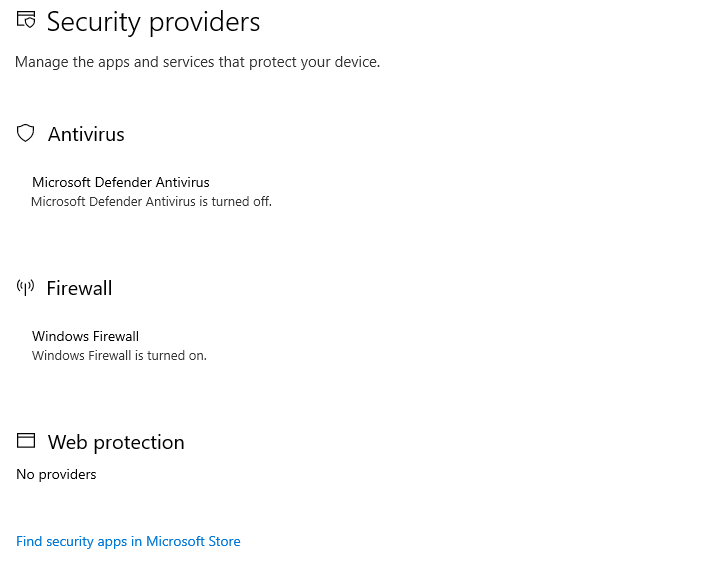Select the Security providers page title
This screenshot has width=708, height=582.
[x=154, y=22]
